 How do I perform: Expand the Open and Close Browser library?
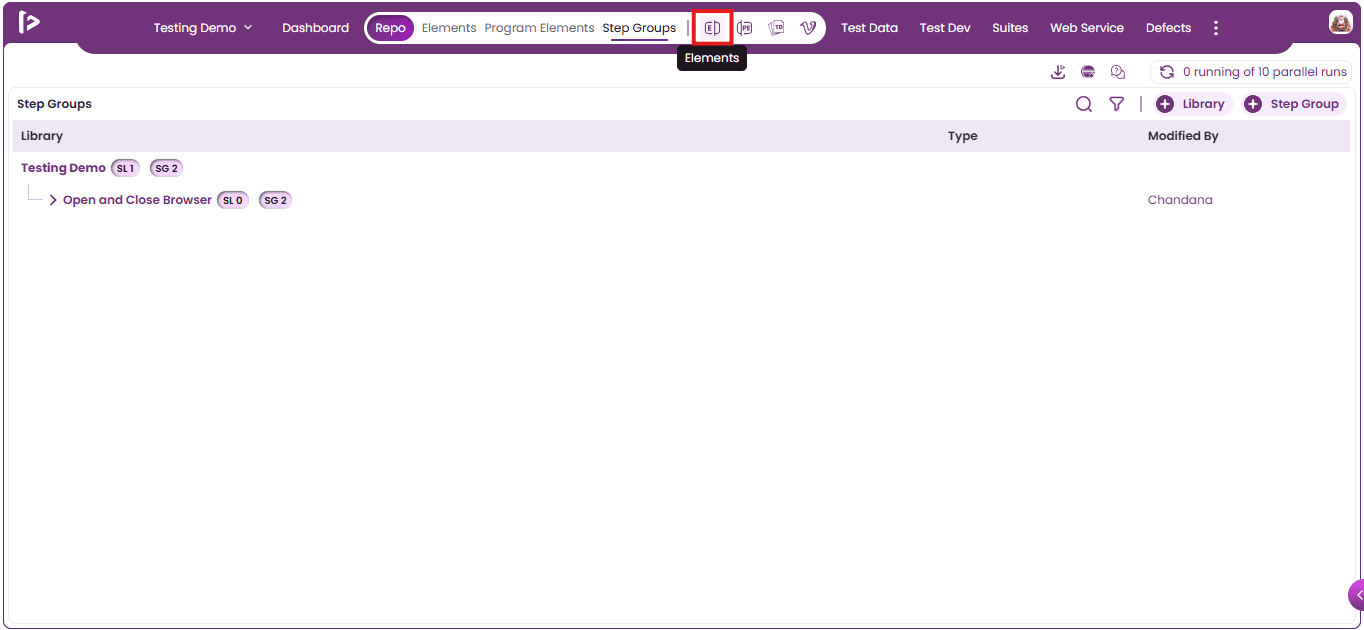53,200
